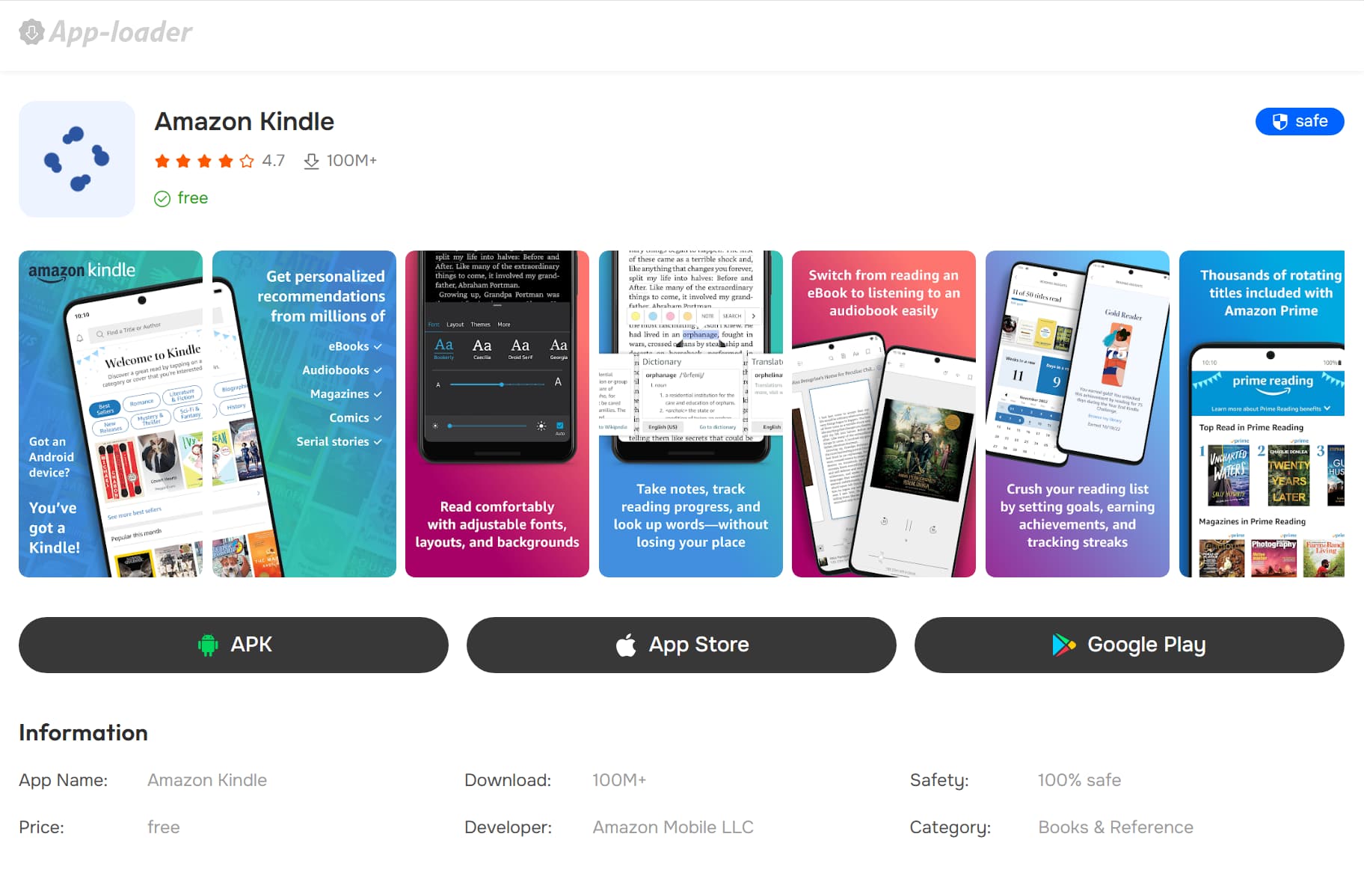Click the shield icon in safe badge
Viewport: 1364px width, 896px height.
(1280, 121)
